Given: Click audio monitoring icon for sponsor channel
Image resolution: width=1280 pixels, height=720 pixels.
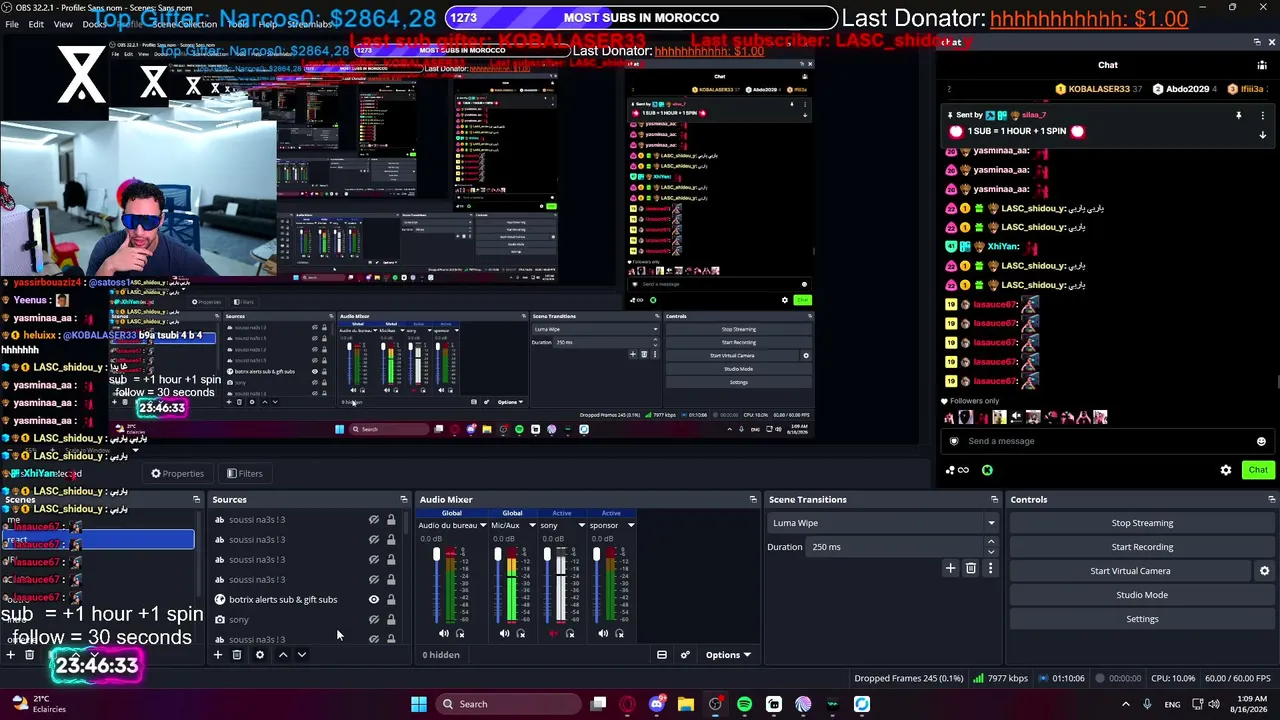Looking at the screenshot, I should pos(619,634).
